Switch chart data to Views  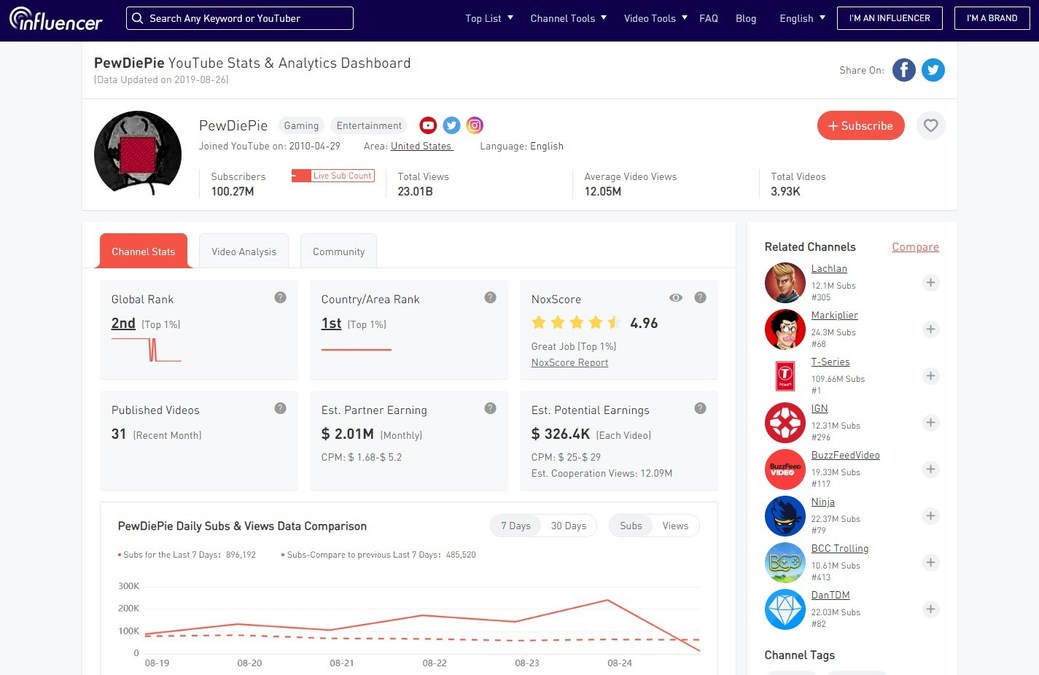tap(675, 526)
